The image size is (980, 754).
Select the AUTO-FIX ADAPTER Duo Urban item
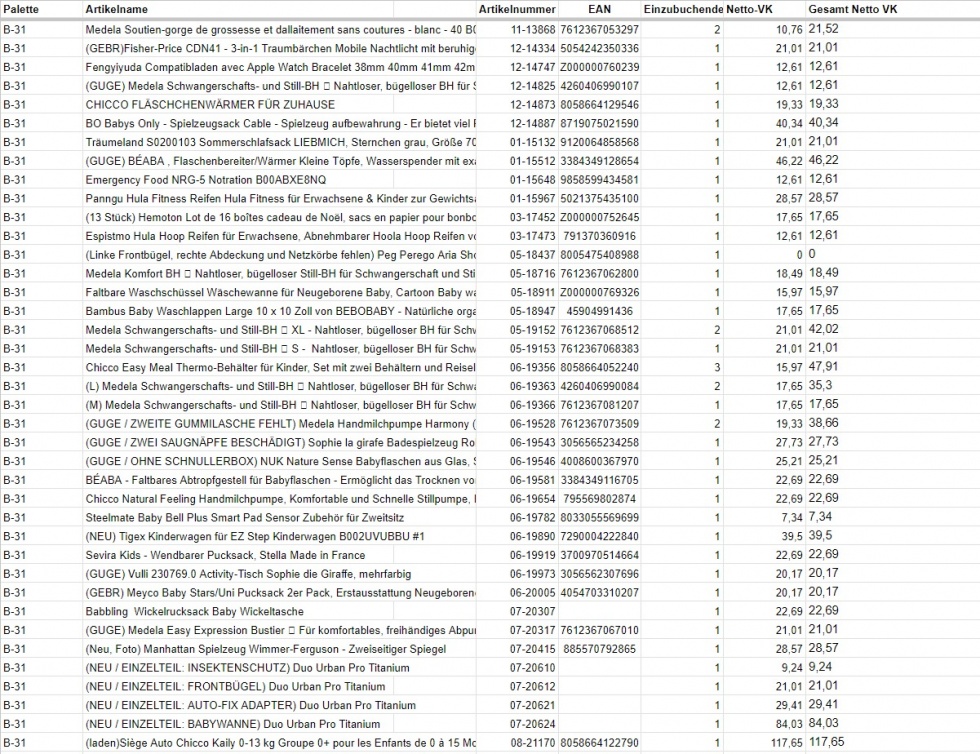click(251, 705)
